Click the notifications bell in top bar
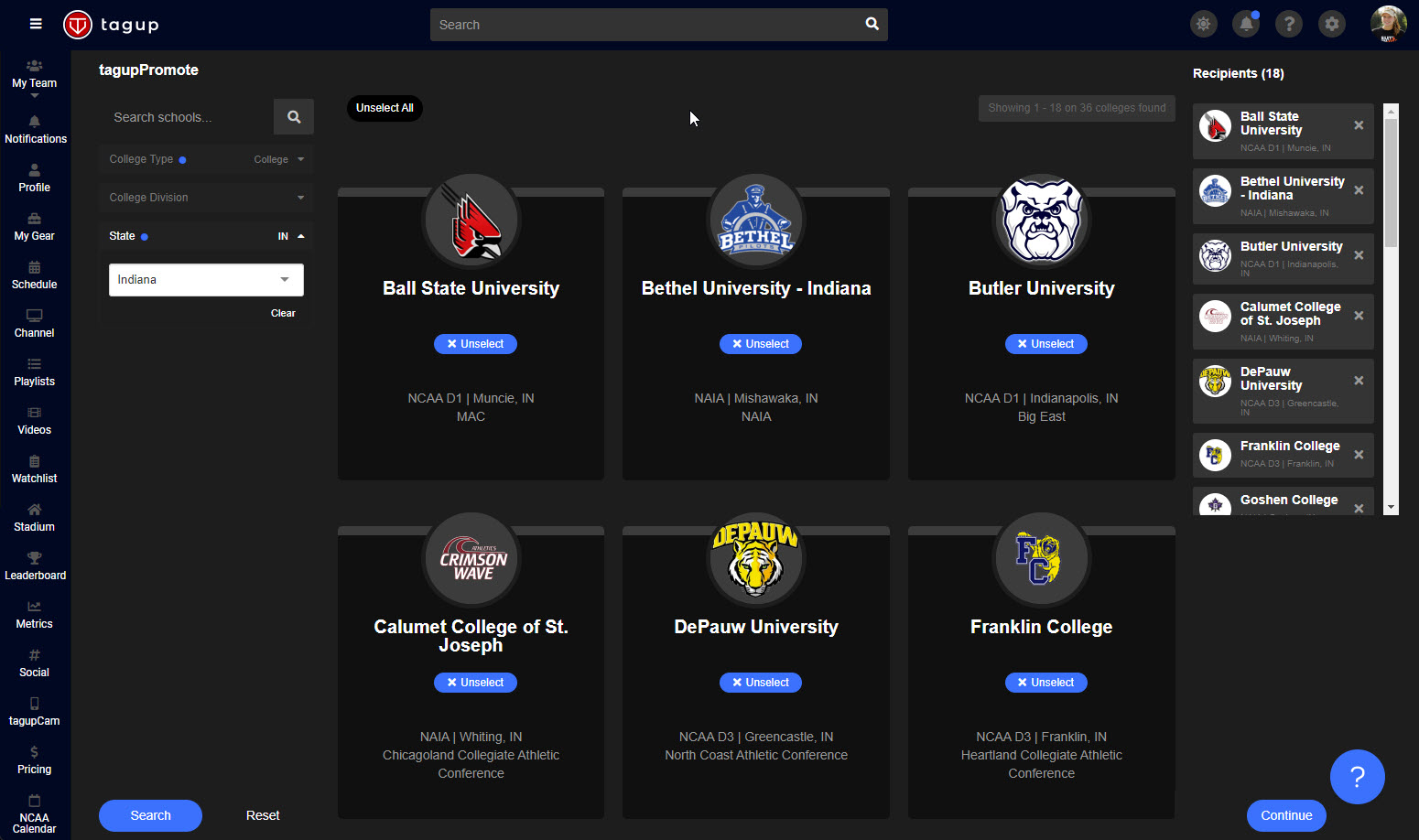The image size is (1419, 840). tap(1246, 25)
